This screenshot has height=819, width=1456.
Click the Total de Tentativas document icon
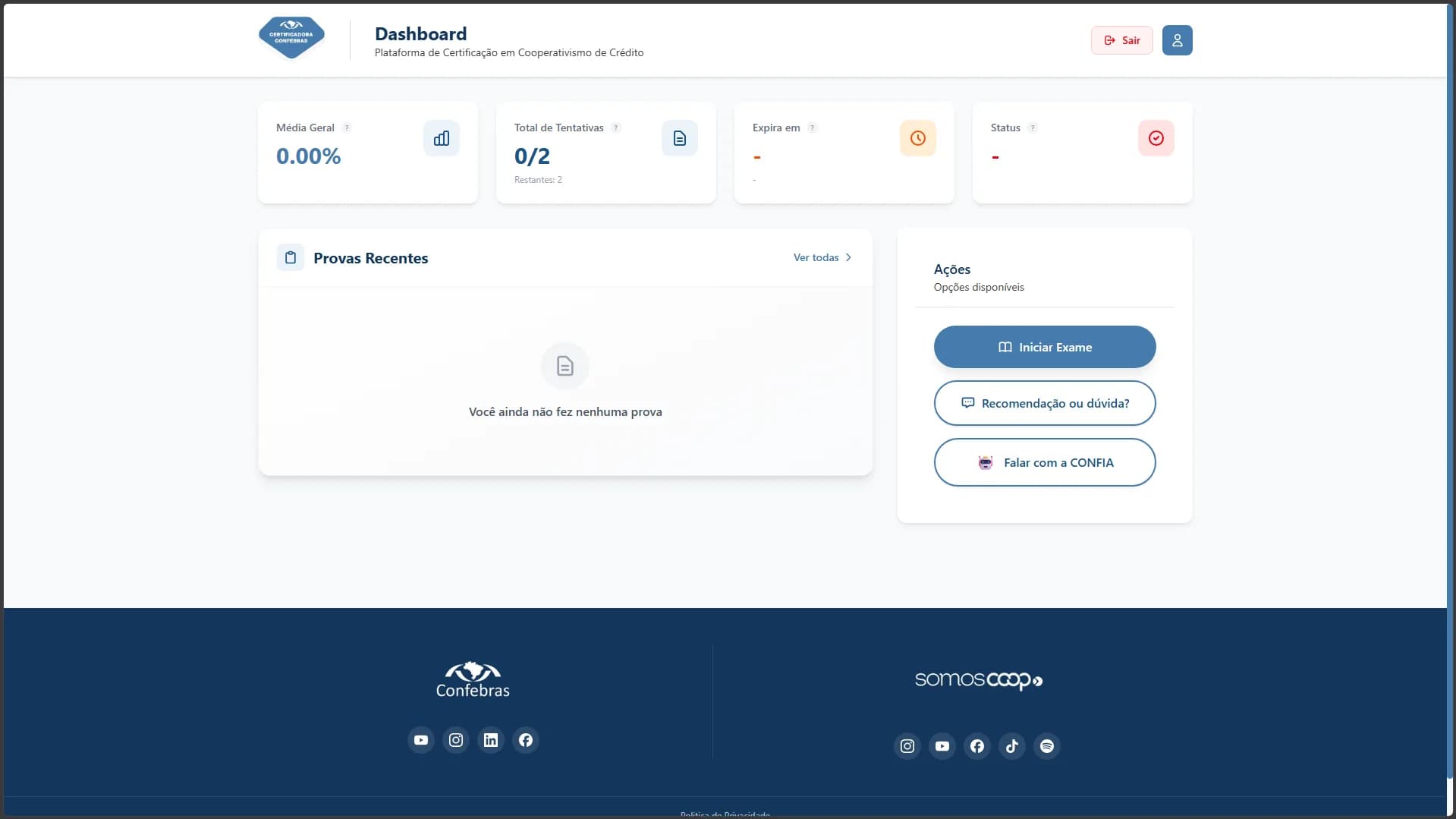[680, 138]
